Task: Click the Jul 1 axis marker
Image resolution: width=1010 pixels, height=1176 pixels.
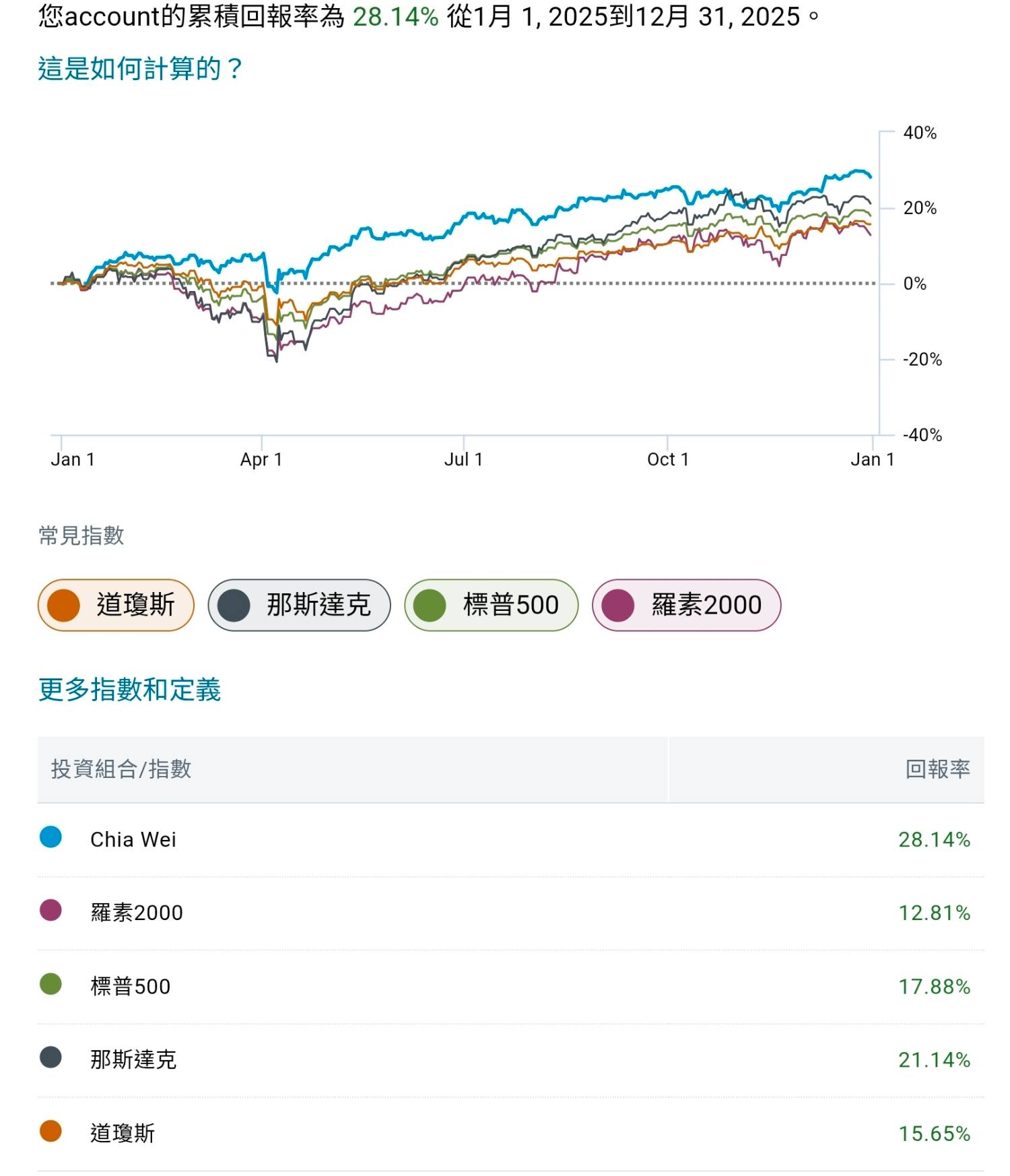Action: 463,459
